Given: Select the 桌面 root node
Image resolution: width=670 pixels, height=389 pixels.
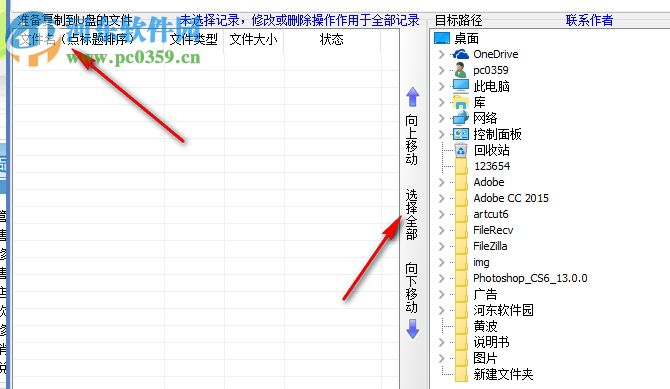Looking at the screenshot, I should [x=466, y=38].
